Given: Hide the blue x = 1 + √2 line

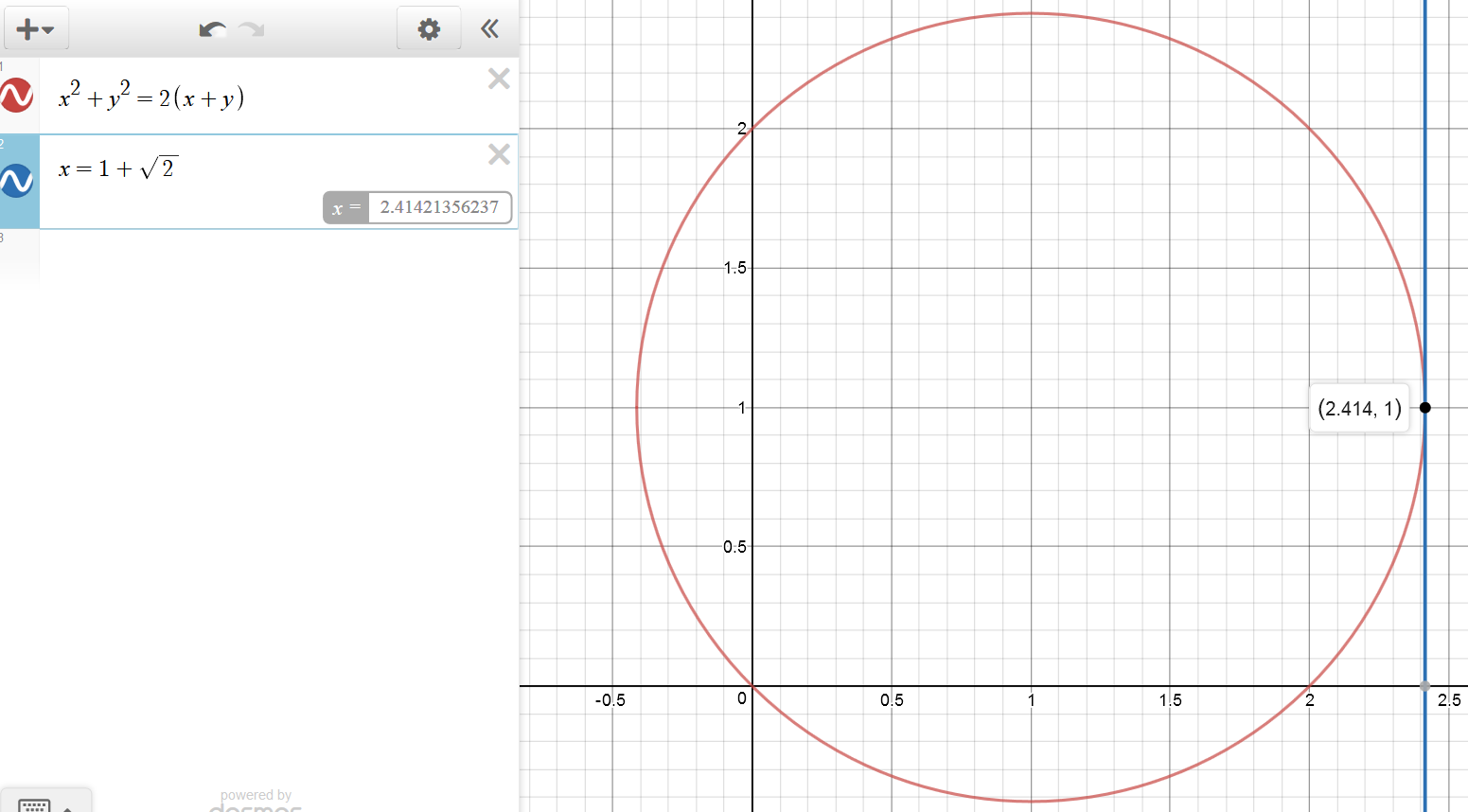Looking at the screenshot, I should point(17,180).
